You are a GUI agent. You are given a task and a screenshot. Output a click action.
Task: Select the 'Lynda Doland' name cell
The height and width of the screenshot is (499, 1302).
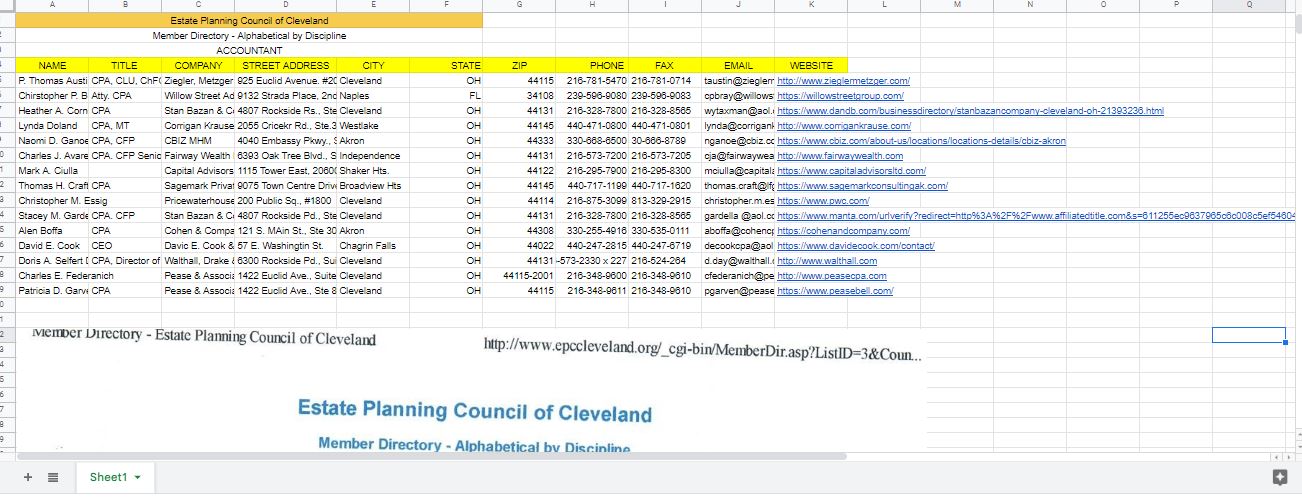[x=52, y=125]
